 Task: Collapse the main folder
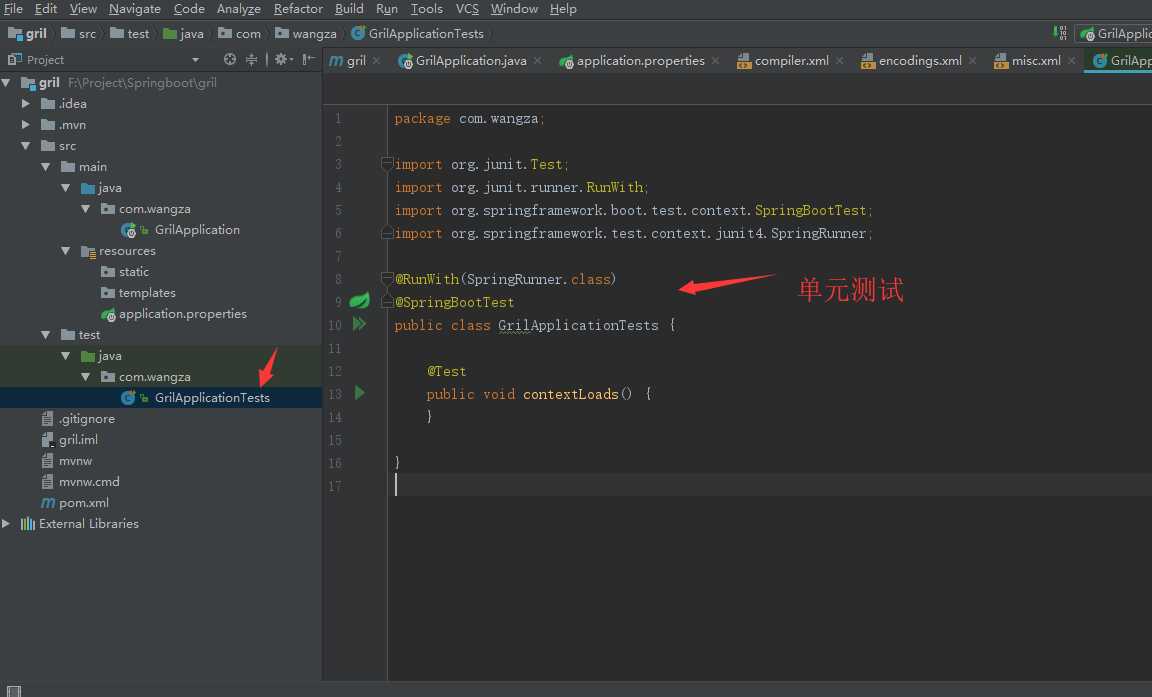pyautogui.click(x=46, y=167)
